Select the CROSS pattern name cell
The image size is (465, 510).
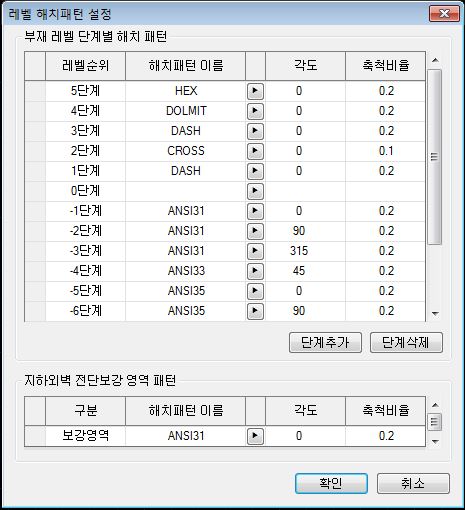tap(185, 151)
